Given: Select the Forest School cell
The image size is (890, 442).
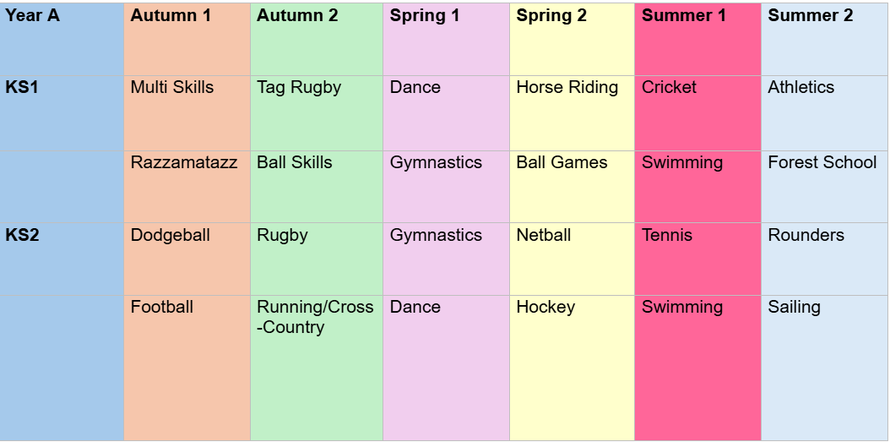Looking at the screenshot, I should [822, 162].
